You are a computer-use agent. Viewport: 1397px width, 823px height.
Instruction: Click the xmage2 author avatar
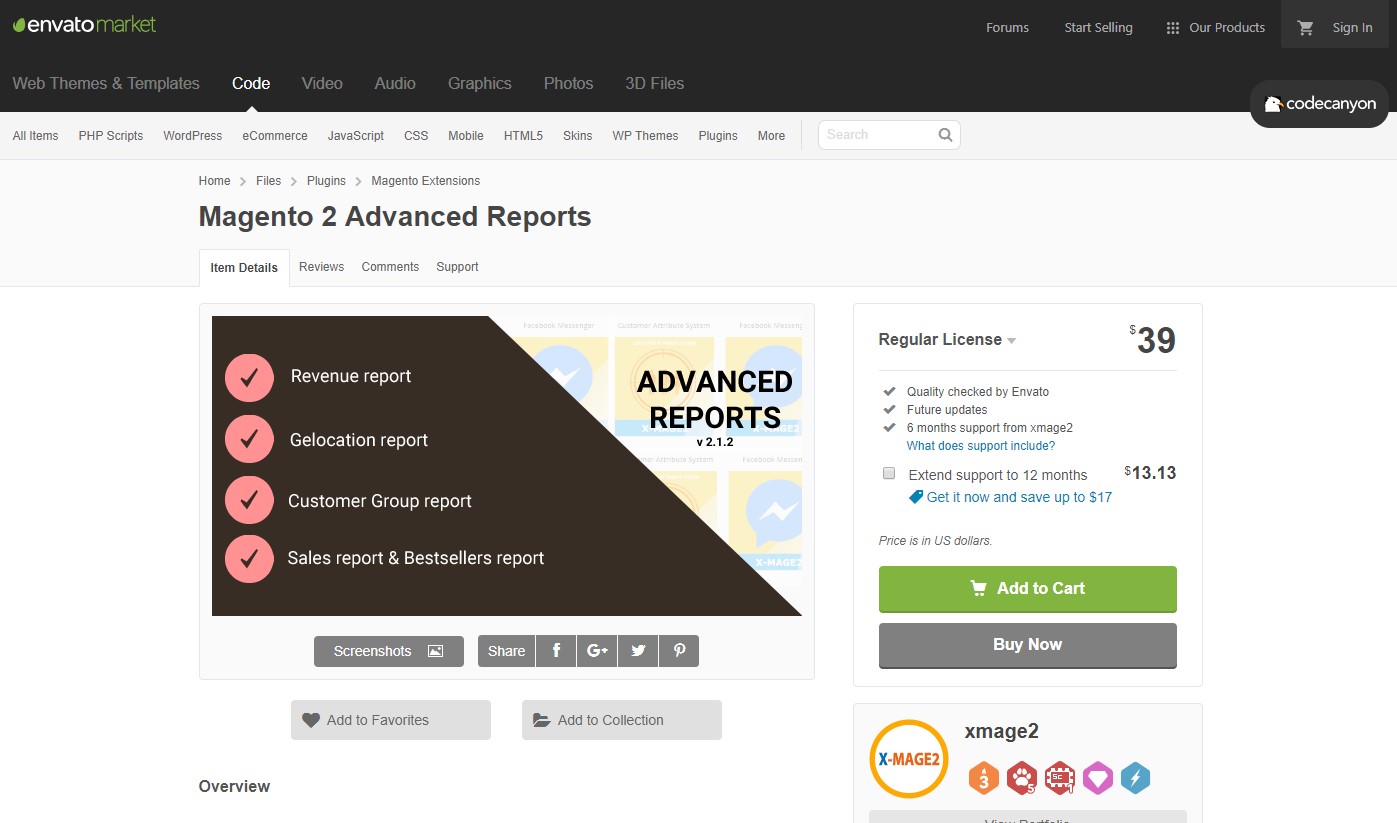[x=908, y=759]
